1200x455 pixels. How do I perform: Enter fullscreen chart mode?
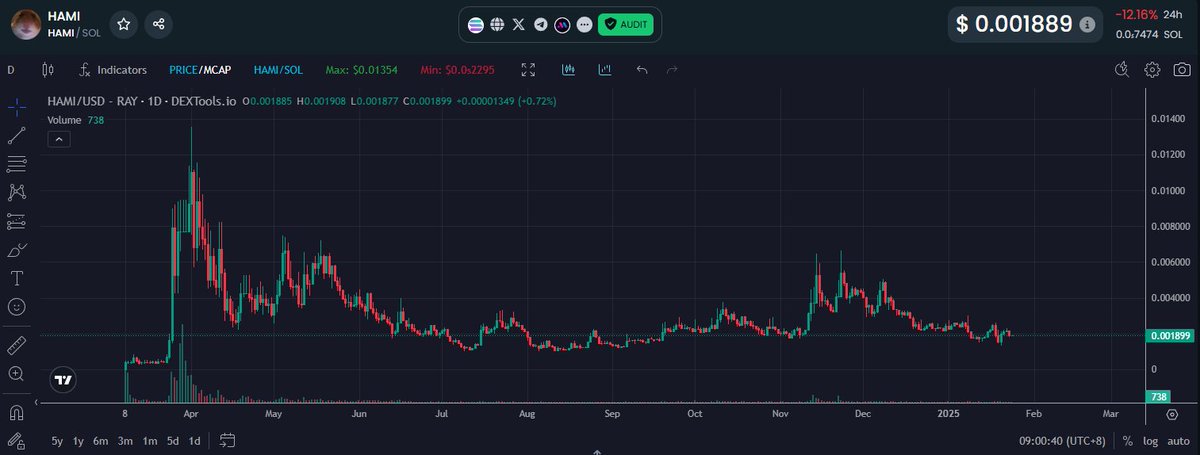[x=528, y=70]
